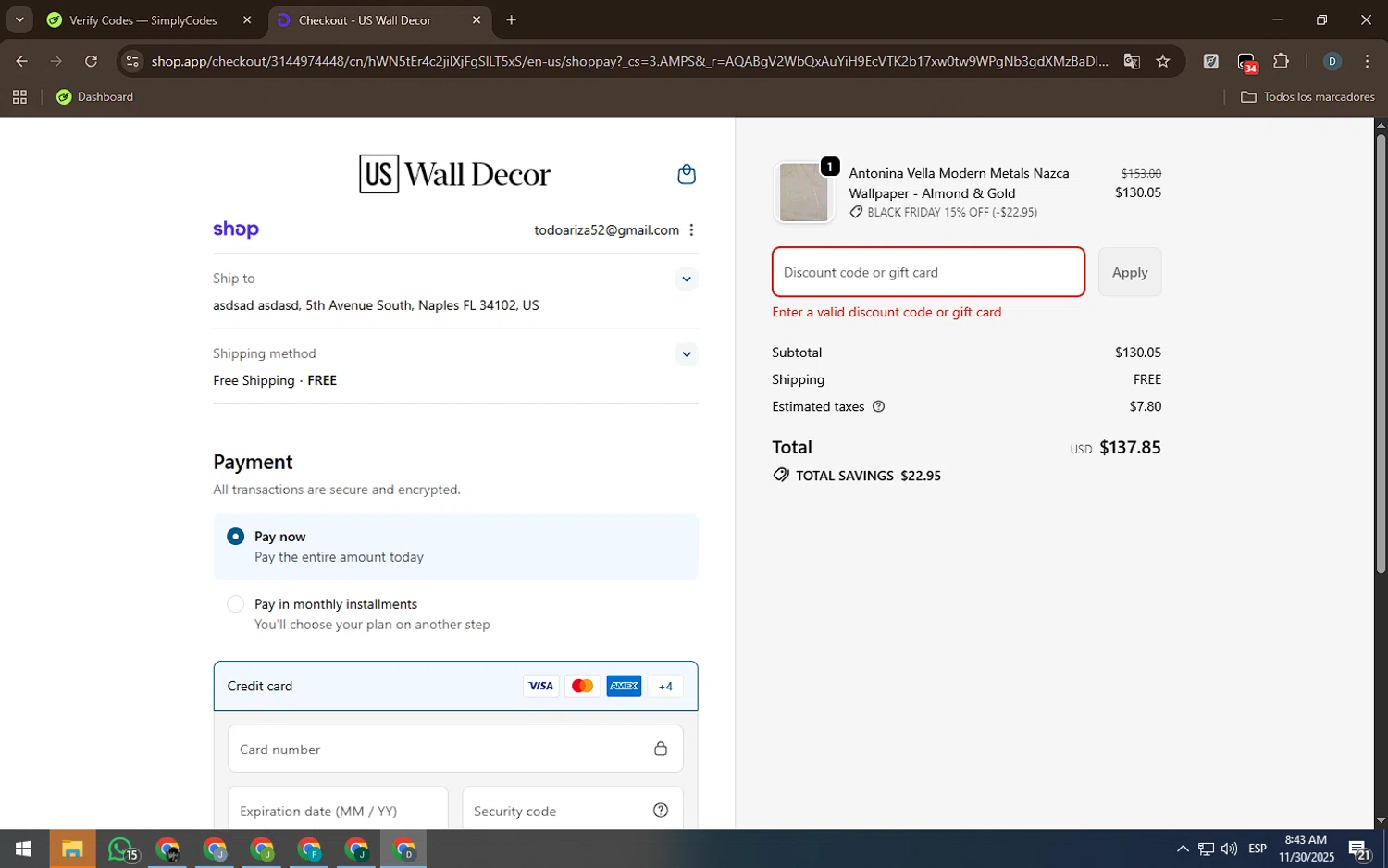This screenshot has width=1388, height=868.
Task: Open the extension icon with 34 badge
Action: pyautogui.click(x=1246, y=62)
